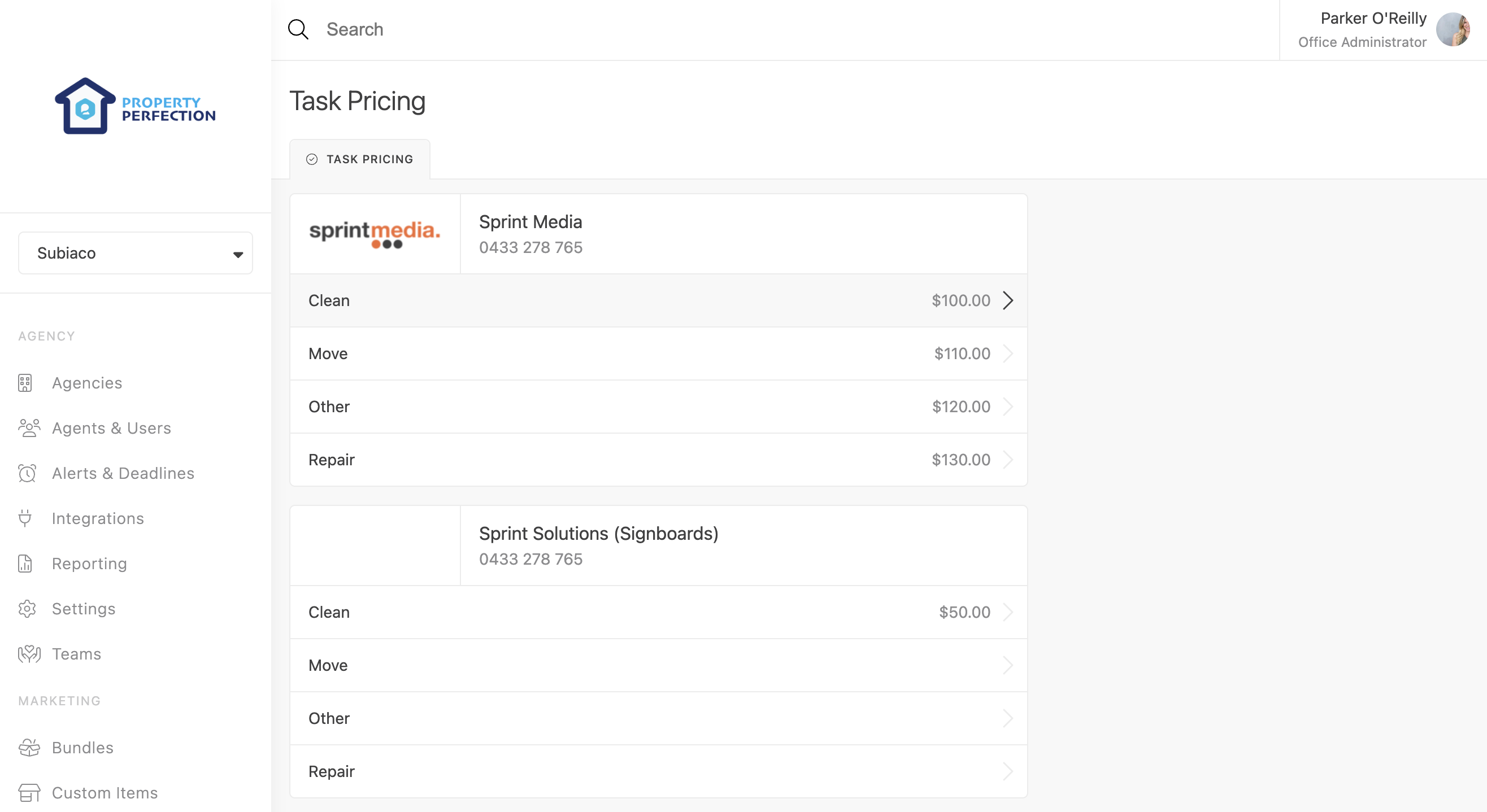Click the Teams heart-hands icon
Screen dimensions: 1487x812
(x=29, y=654)
